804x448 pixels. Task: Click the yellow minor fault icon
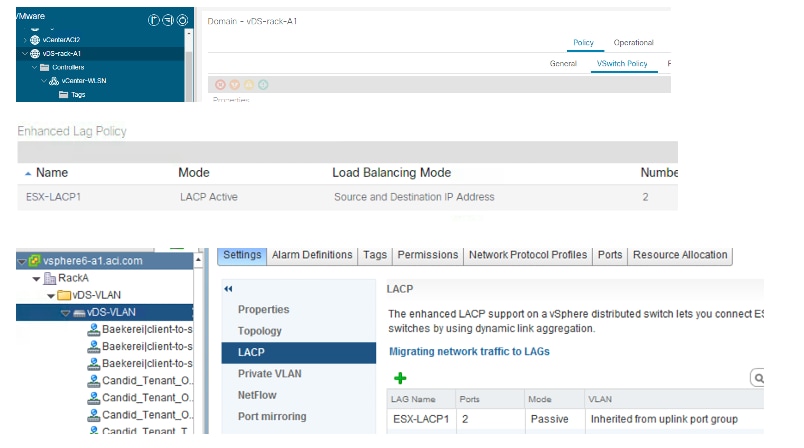tap(249, 85)
